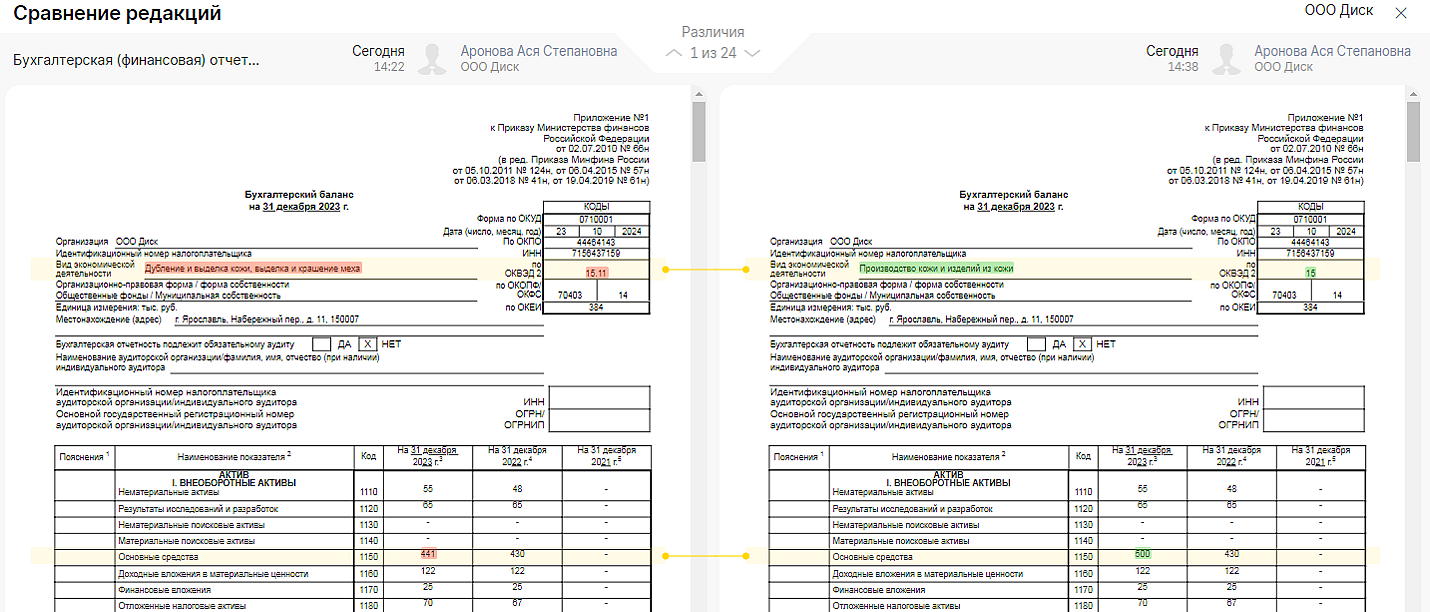Check the ДА box in left document

[321, 344]
